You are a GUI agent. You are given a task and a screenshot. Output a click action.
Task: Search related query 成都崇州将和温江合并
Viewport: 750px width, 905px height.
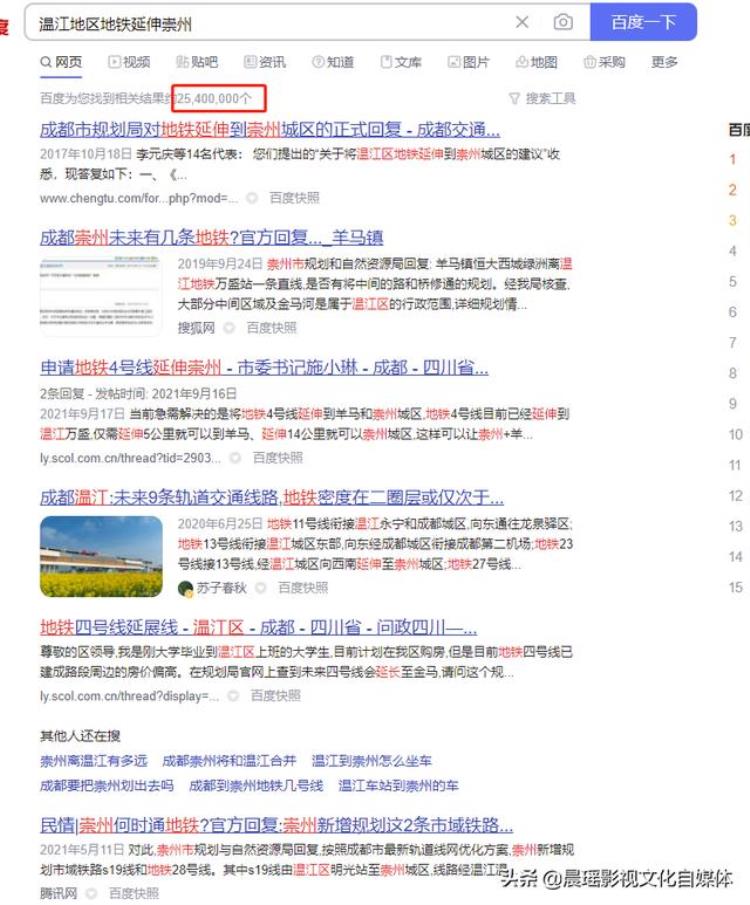229,761
